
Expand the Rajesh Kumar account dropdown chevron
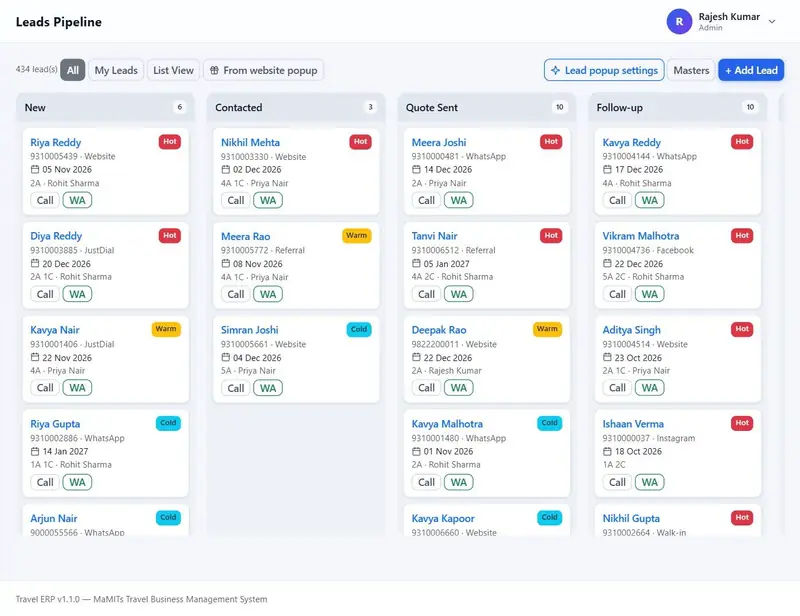pyautogui.click(x=772, y=21)
